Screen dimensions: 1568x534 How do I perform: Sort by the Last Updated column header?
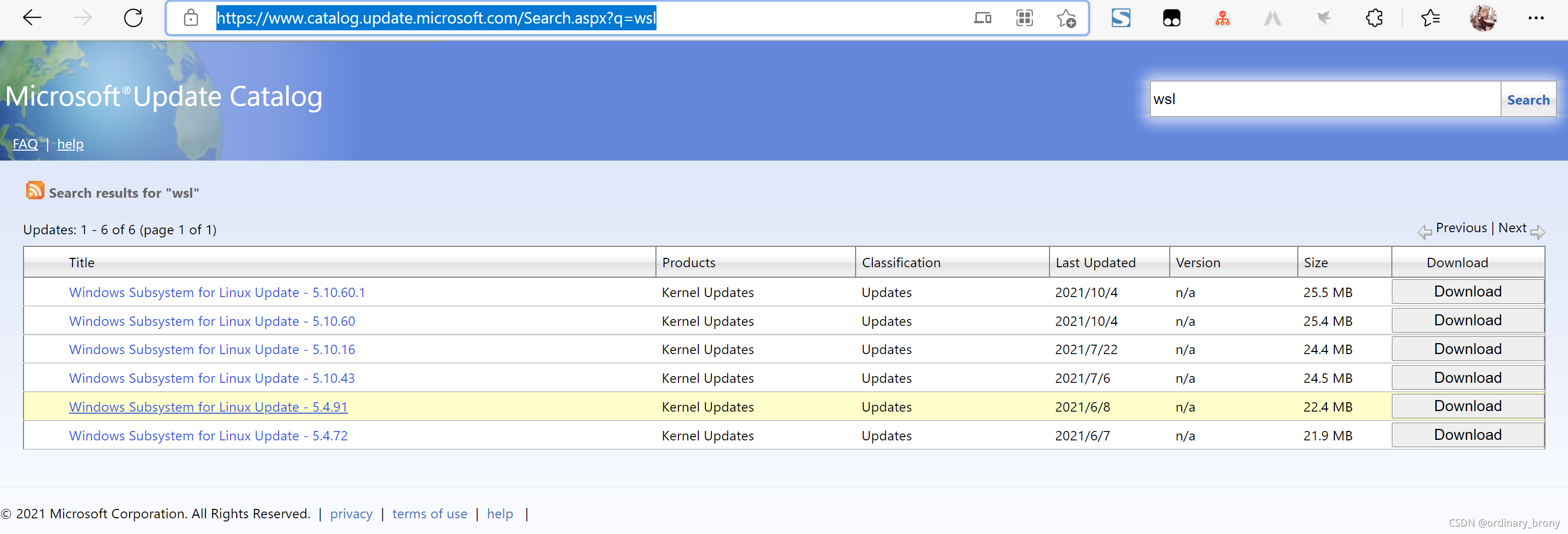coord(1095,263)
